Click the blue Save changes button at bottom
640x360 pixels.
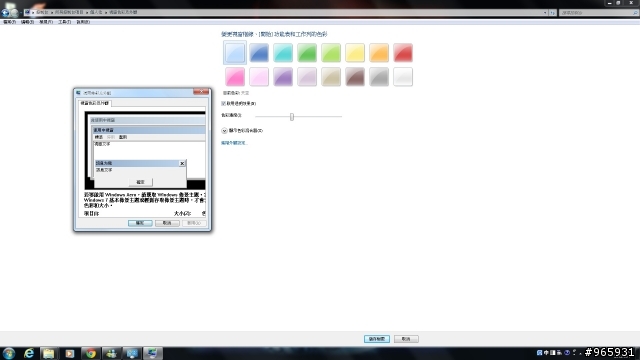point(377,339)
